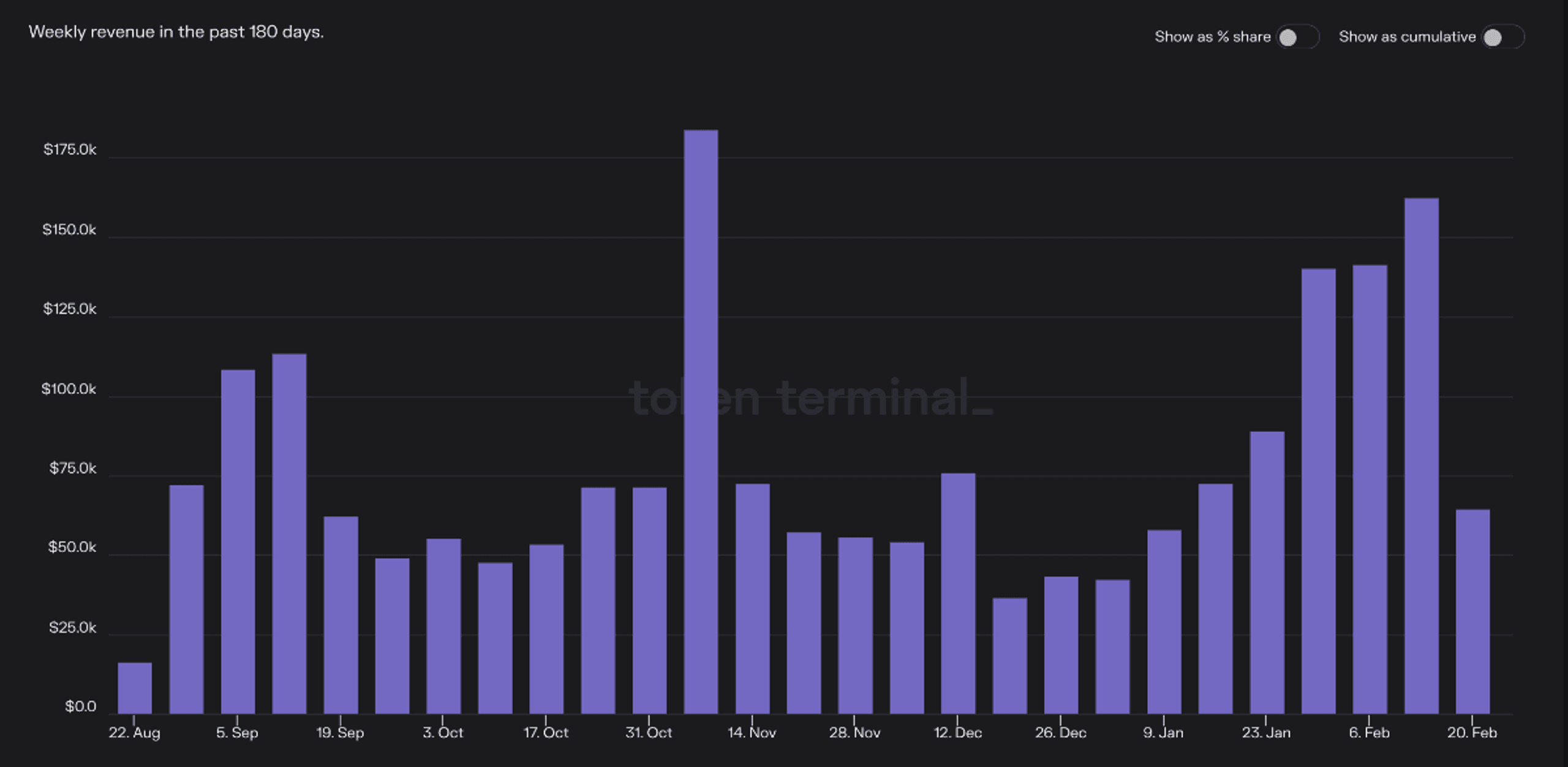Click the bar between 12. Dec and 26. Dec
1568x767 pixels.
point(1009,656)
